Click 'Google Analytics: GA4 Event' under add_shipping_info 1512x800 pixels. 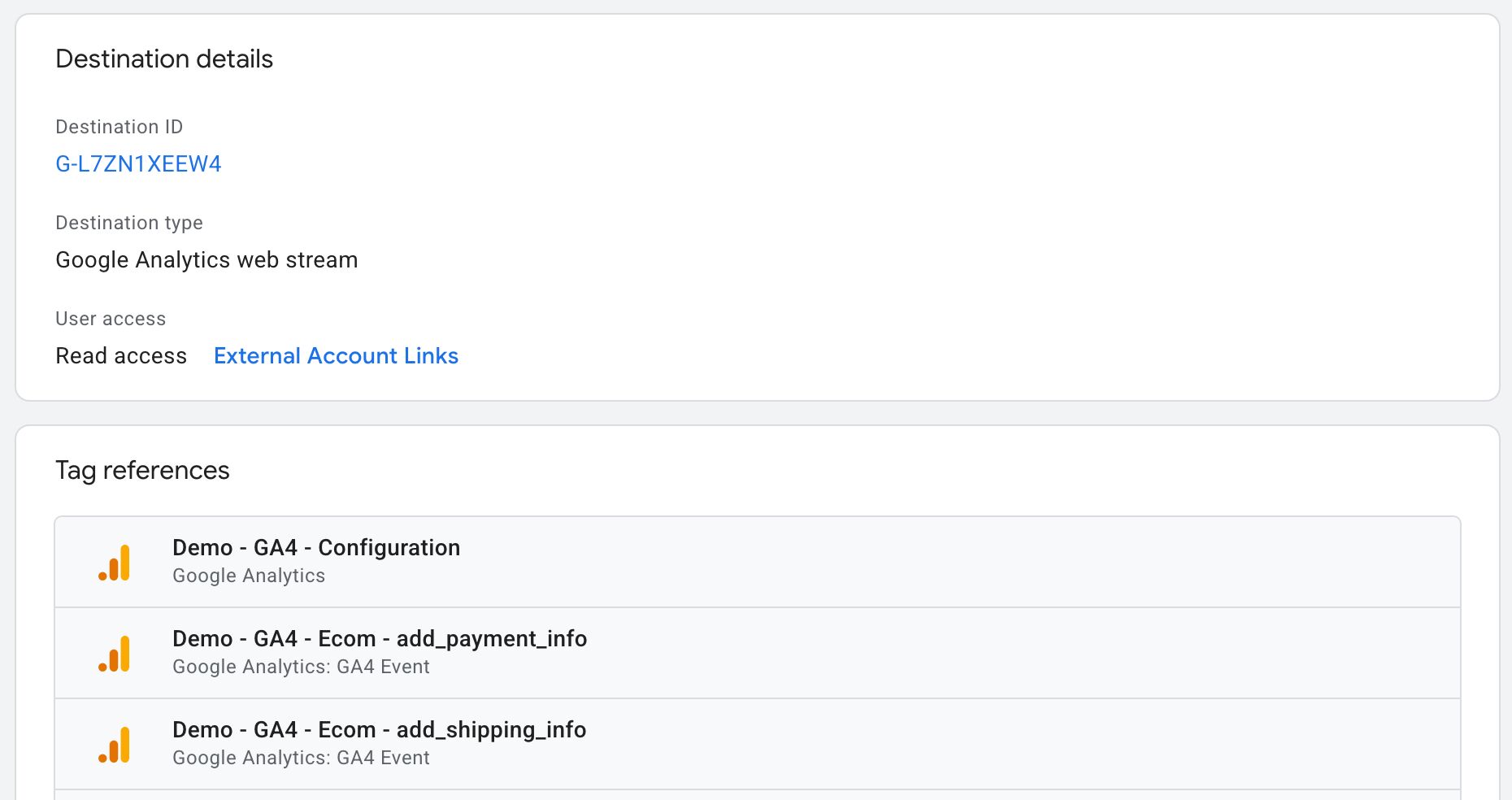(301, 758)
